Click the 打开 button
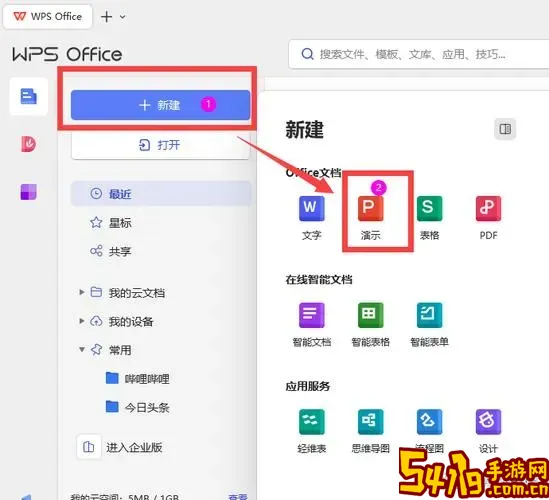The image size is (549, 500). tap(160, 145)
